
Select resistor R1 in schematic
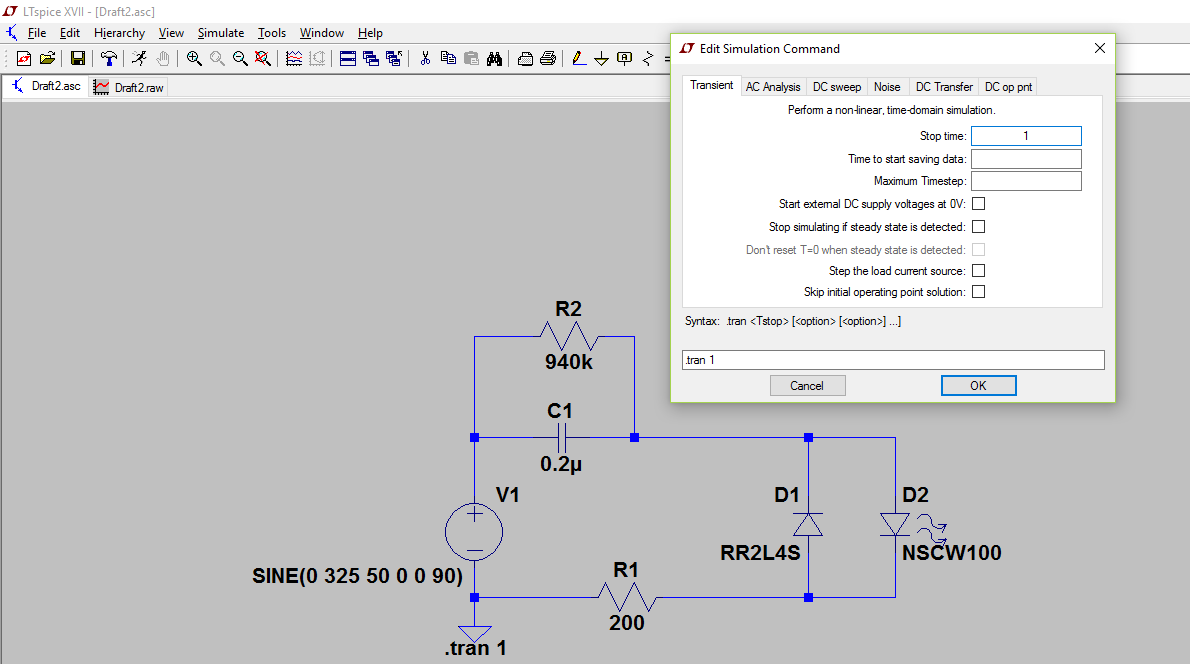(627, 597)
